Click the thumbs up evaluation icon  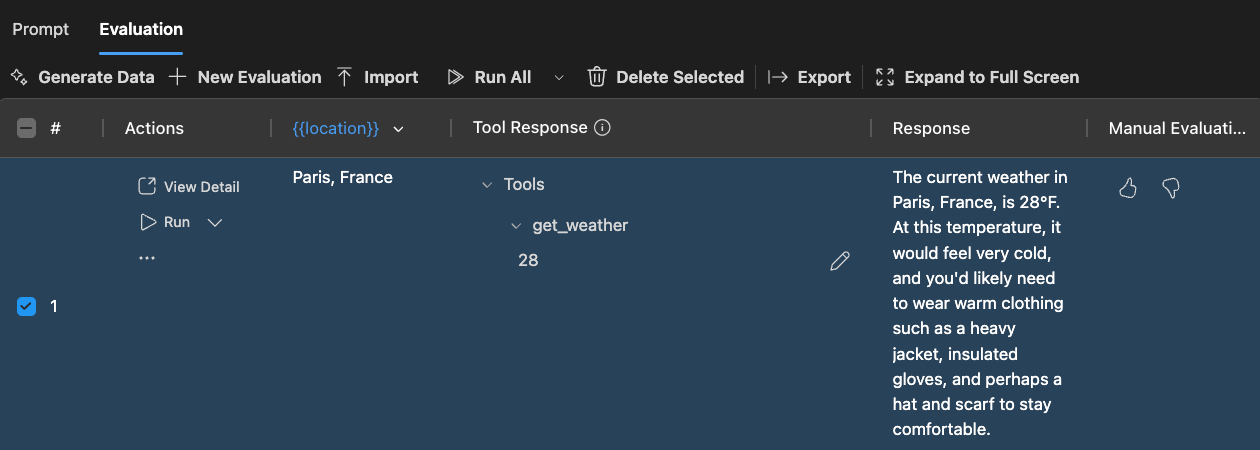[x=1128, y=188]
